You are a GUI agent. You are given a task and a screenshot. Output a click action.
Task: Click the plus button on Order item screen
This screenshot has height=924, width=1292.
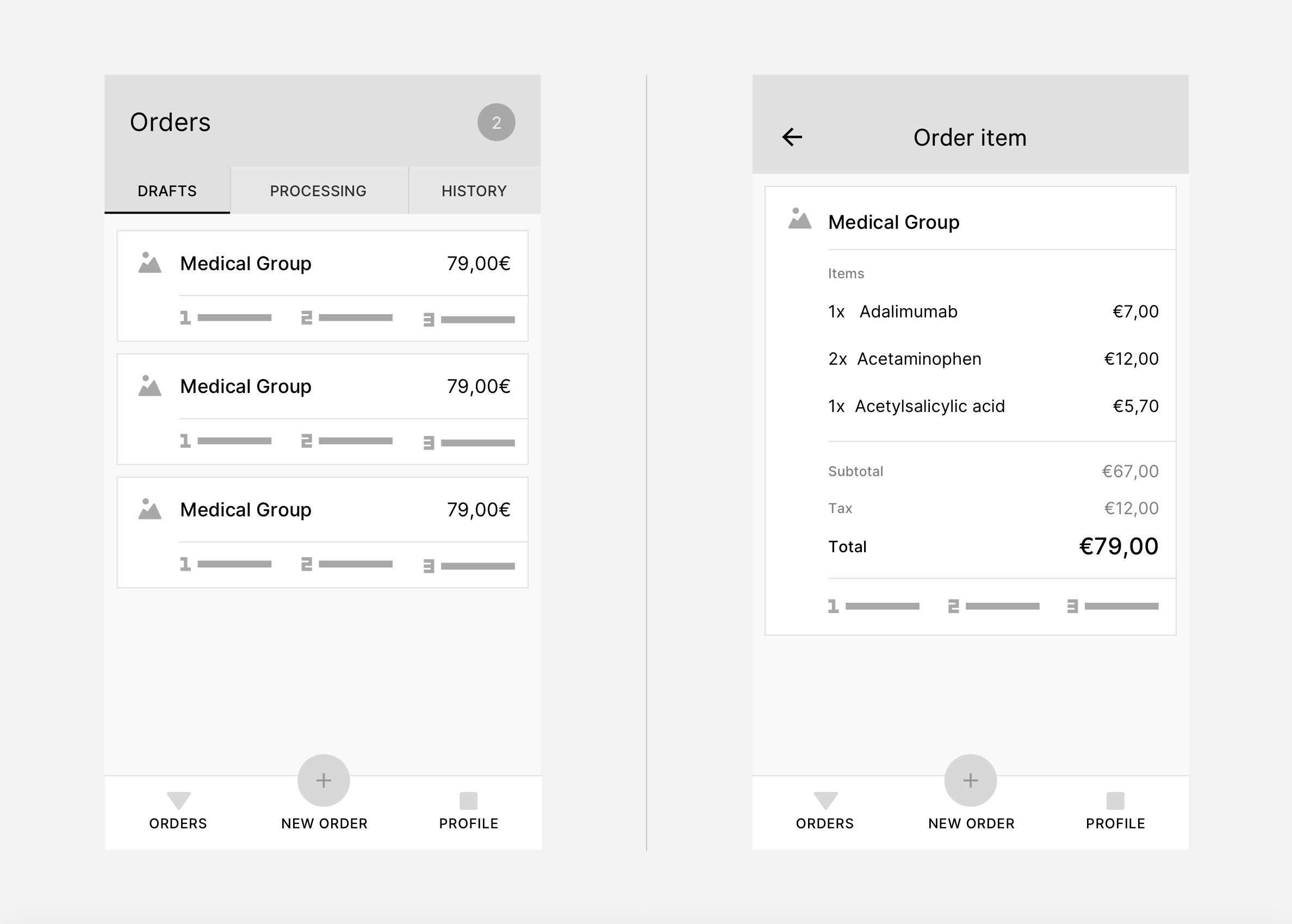pyautogui.click(x=970, y=780)
